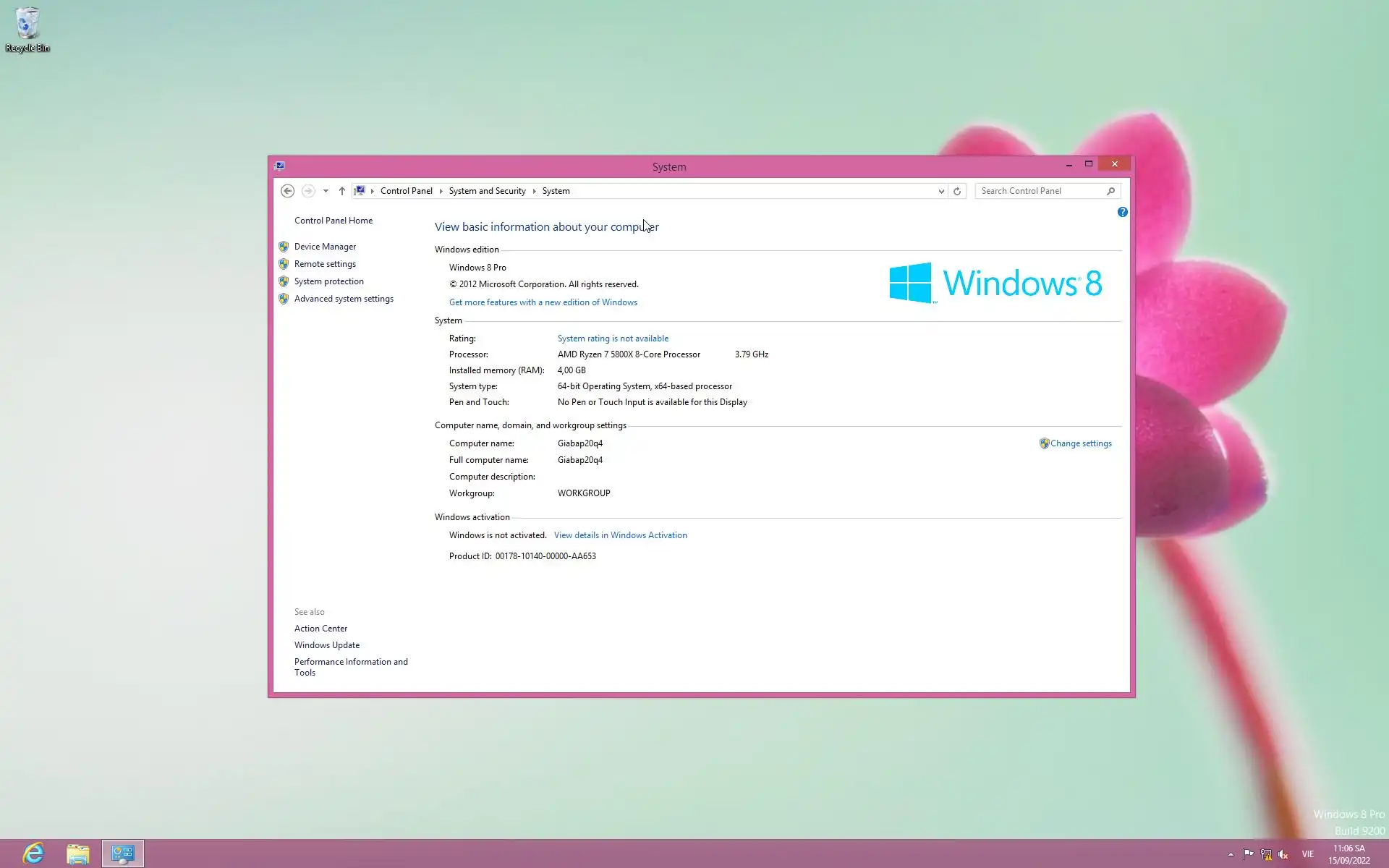Click Change settings link
The image size is (1389, 868).
click(1080, 443)
